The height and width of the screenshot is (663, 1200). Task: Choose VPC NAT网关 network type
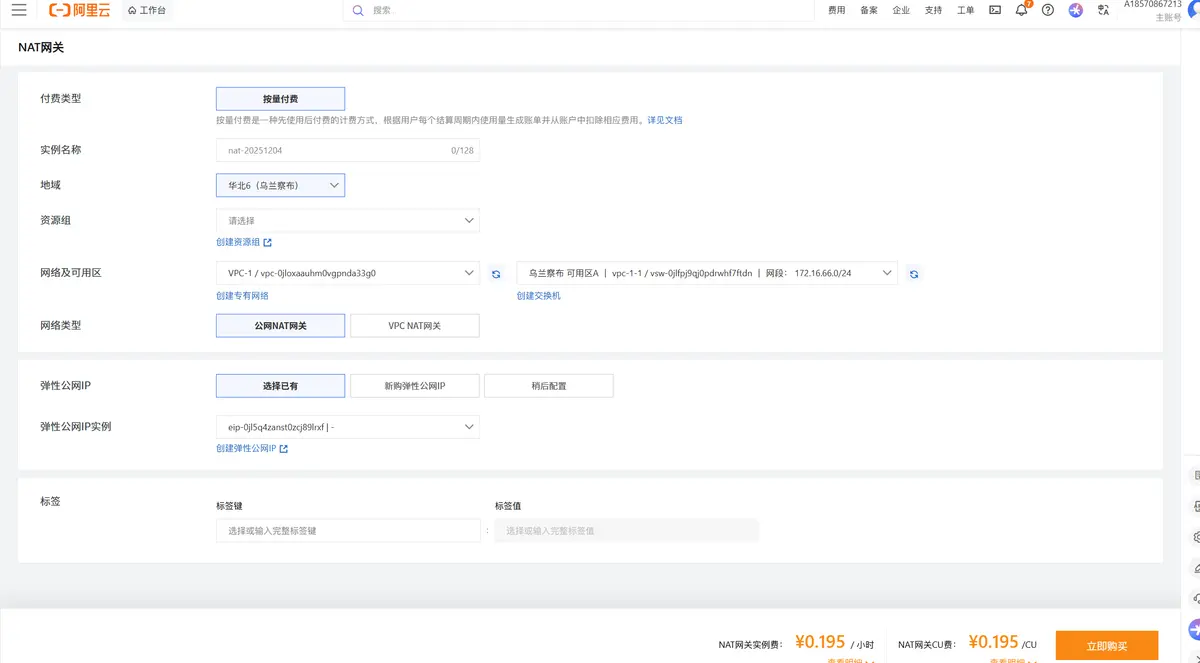pyautogui.click(x=414, y=326)
